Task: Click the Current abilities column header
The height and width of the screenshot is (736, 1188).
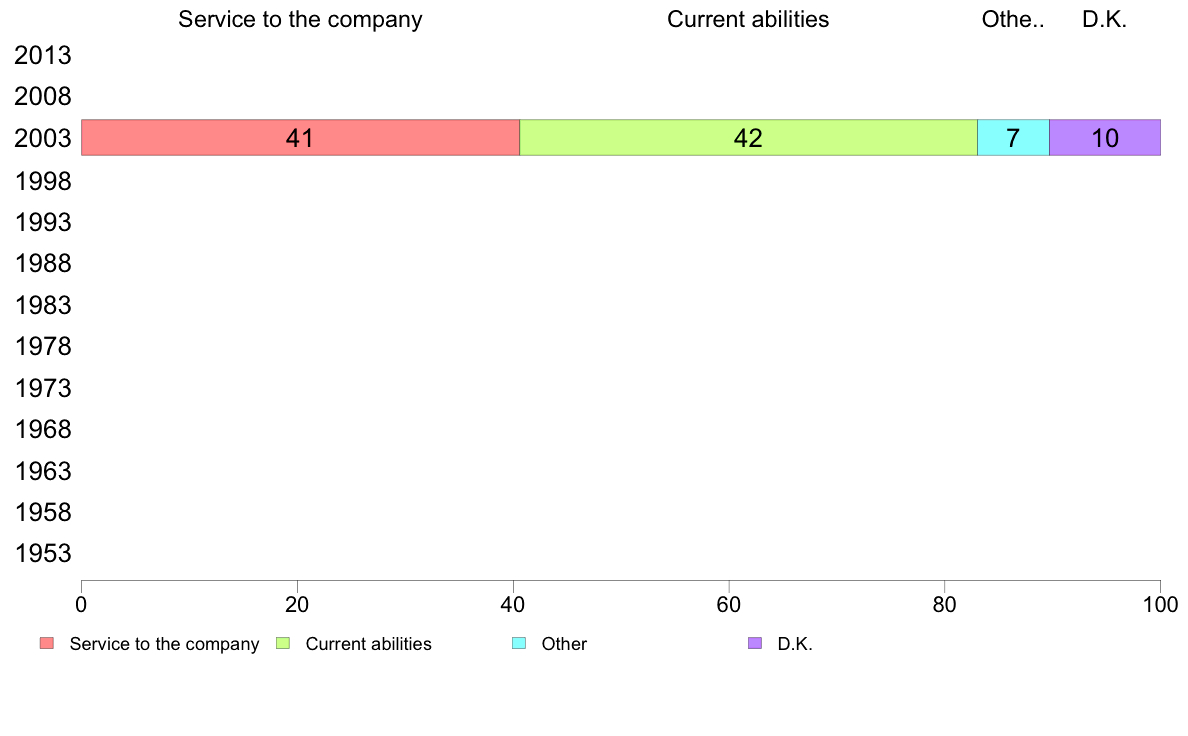Action: click(x=748, y=20)
